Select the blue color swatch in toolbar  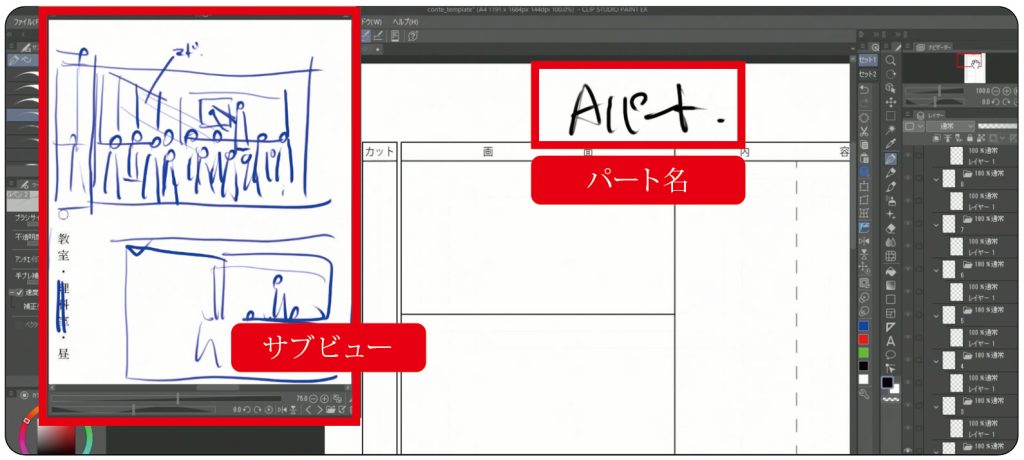[x=862, y=326]
